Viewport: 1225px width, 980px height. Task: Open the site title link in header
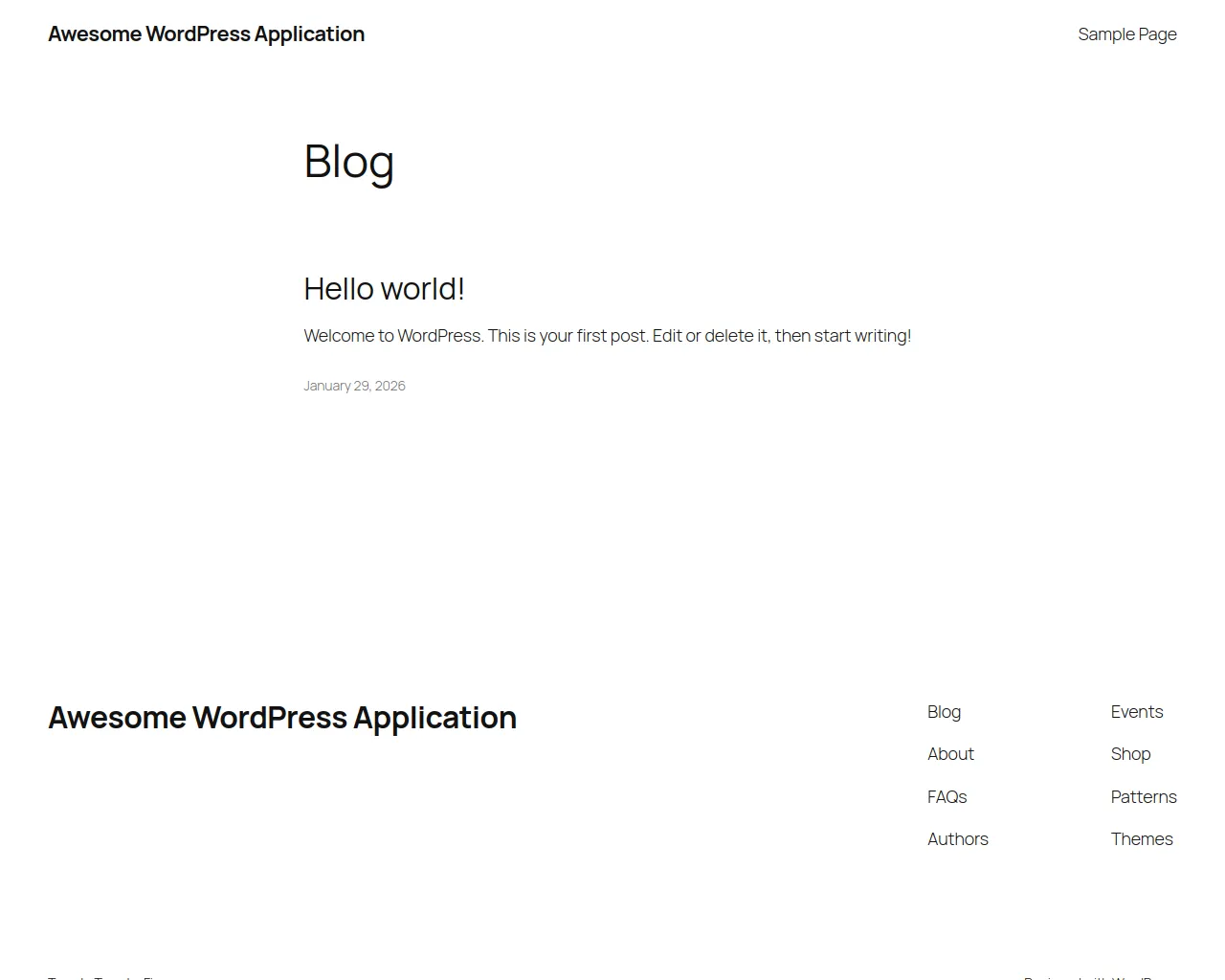(206, 33)
